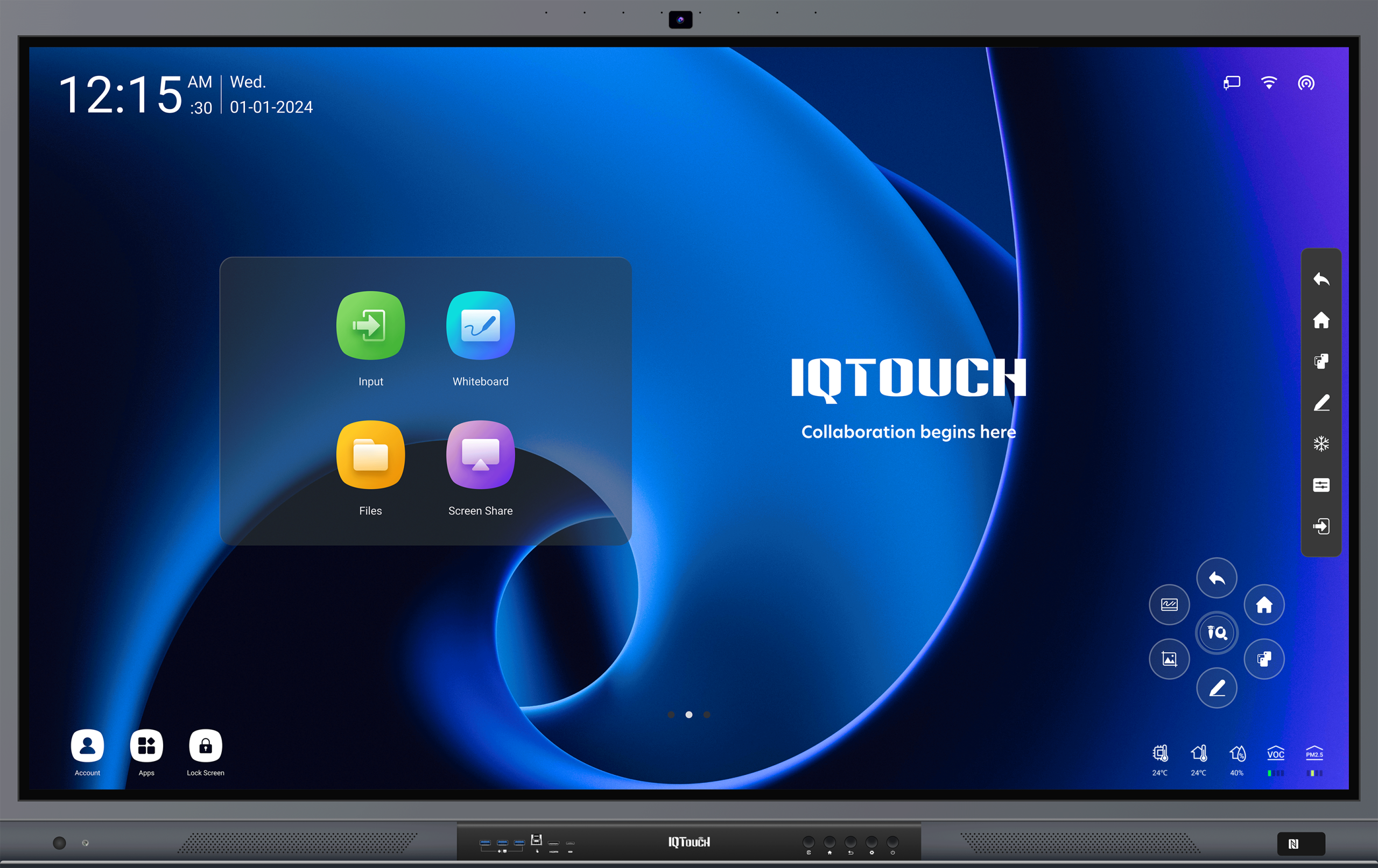The height and width of the screenshot is (868, 1378).
Task: Open the Input source app
Action: pos(370,326)
